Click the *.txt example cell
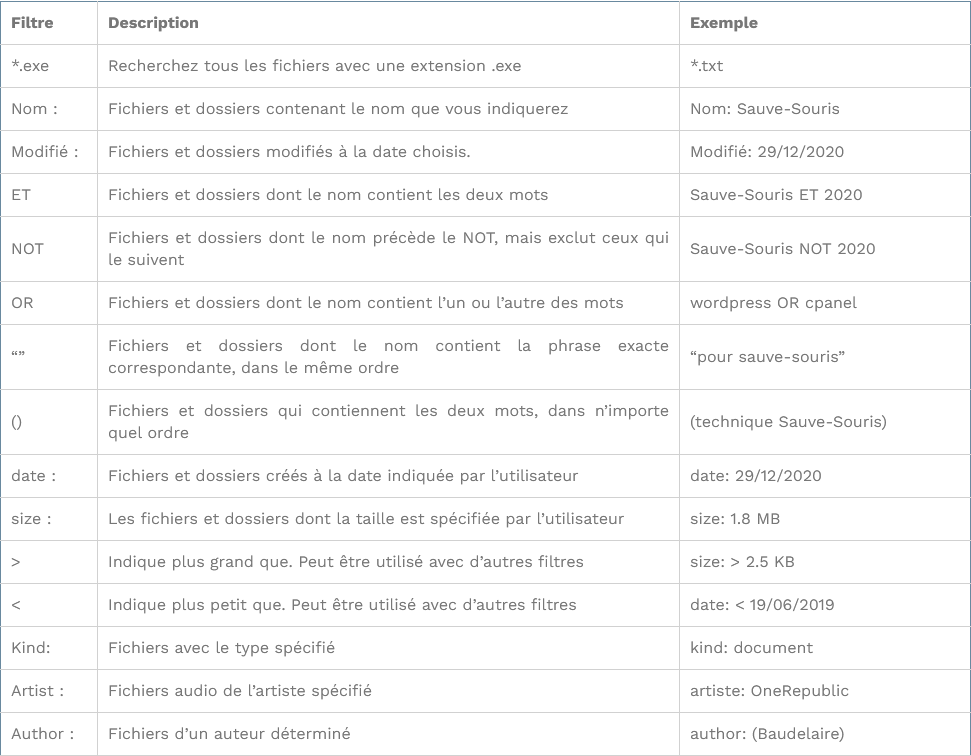 click(707, 66)
